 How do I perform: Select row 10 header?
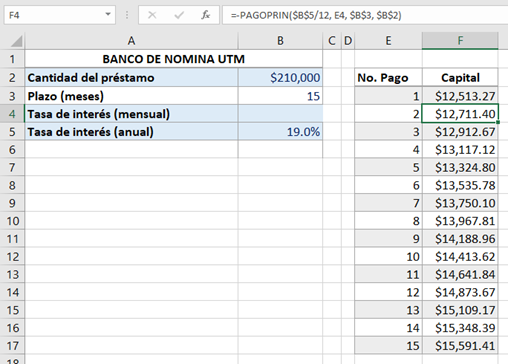point(12,221)
